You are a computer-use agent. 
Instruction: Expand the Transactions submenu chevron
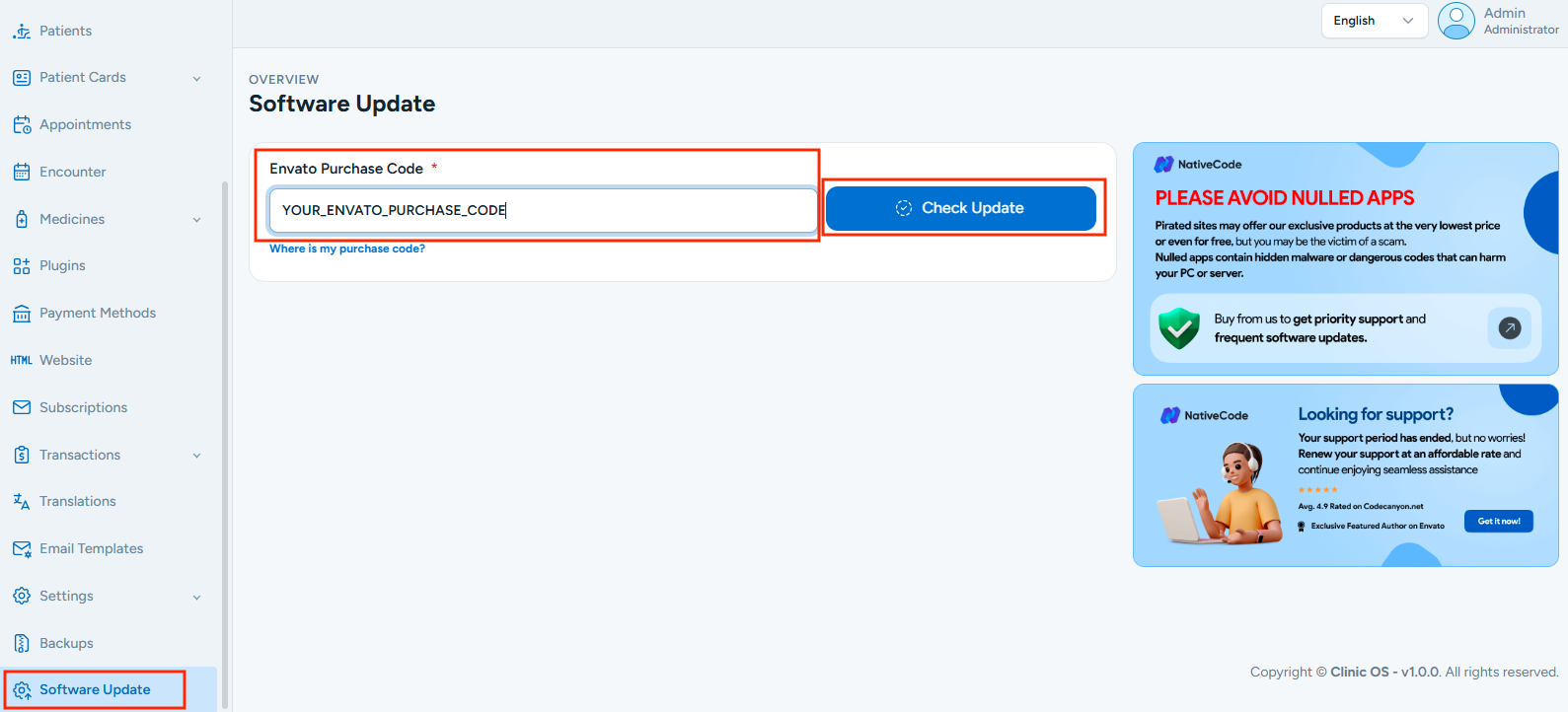click(196, 456)
